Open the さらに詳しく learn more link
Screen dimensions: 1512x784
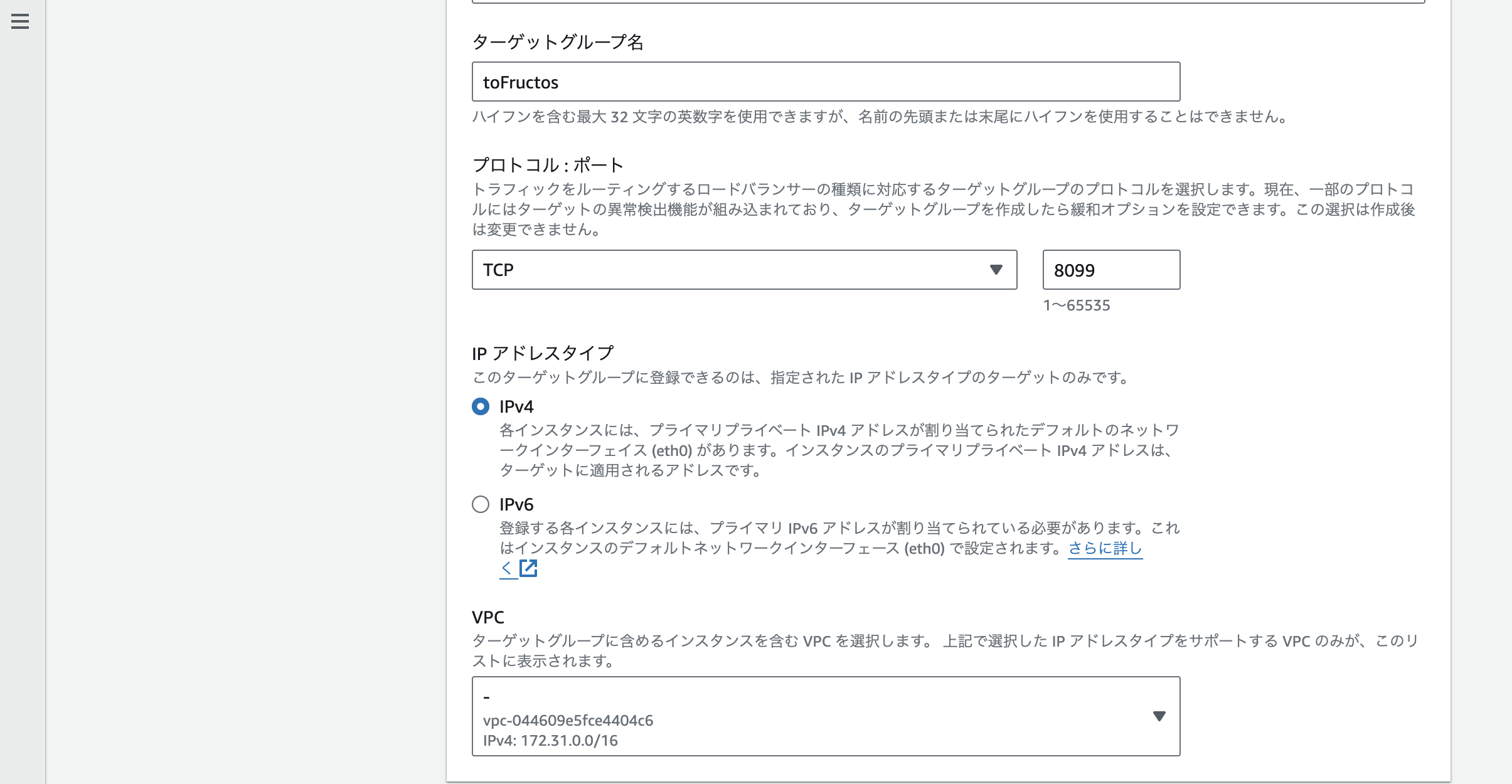coord(1105,548)
